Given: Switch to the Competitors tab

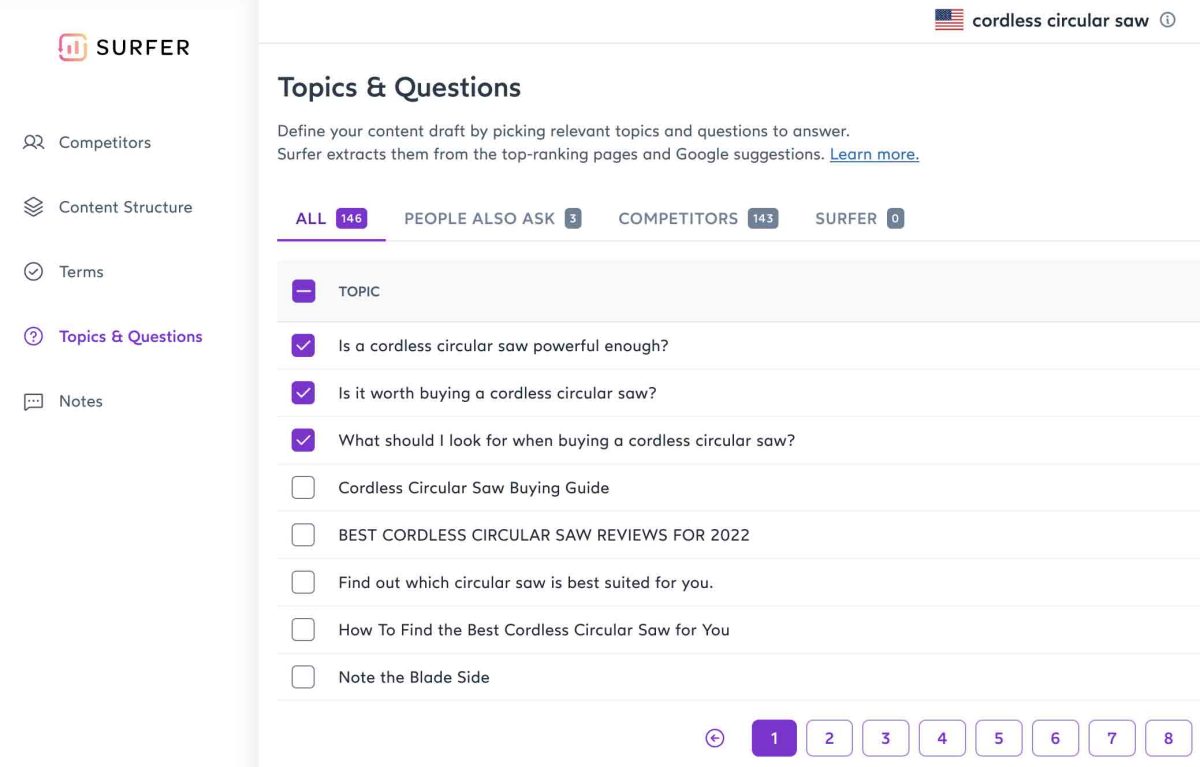Looking at the screenshot, I should pyautogui.click(x=697, y=219).
